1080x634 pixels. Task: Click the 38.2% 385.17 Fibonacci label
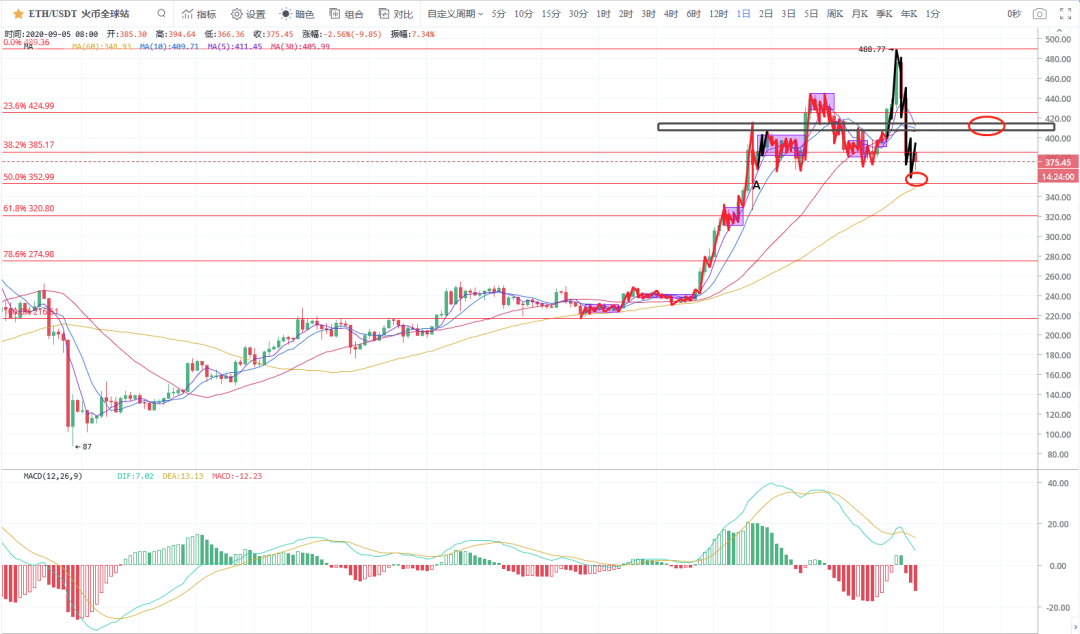click(x=29, y=145)
